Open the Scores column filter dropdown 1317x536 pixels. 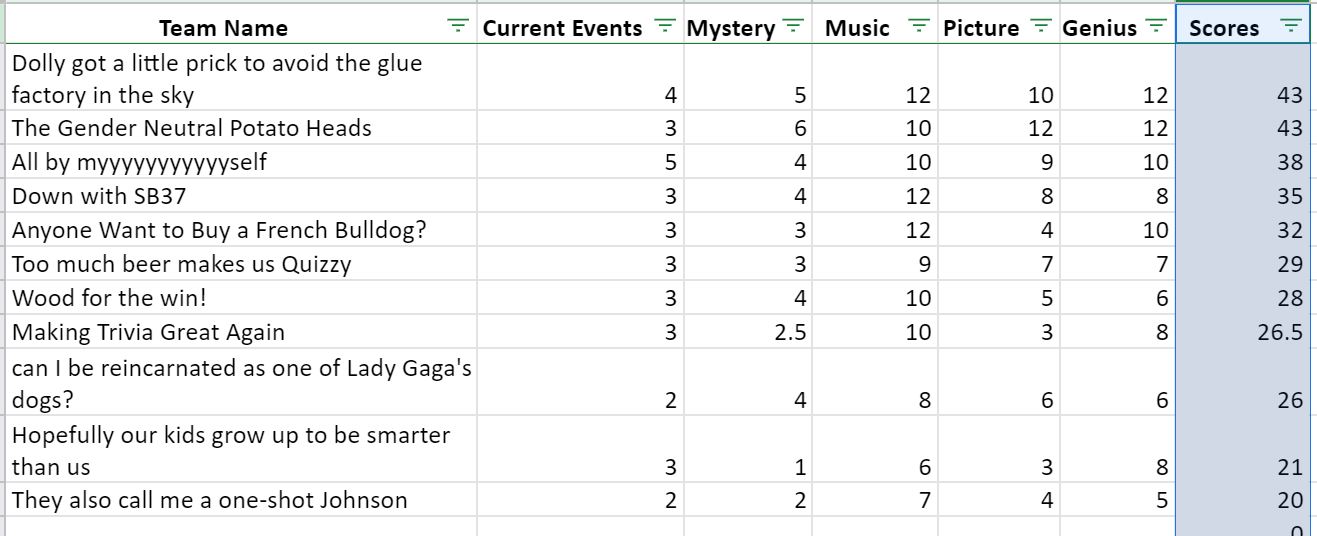(1292, 26)
